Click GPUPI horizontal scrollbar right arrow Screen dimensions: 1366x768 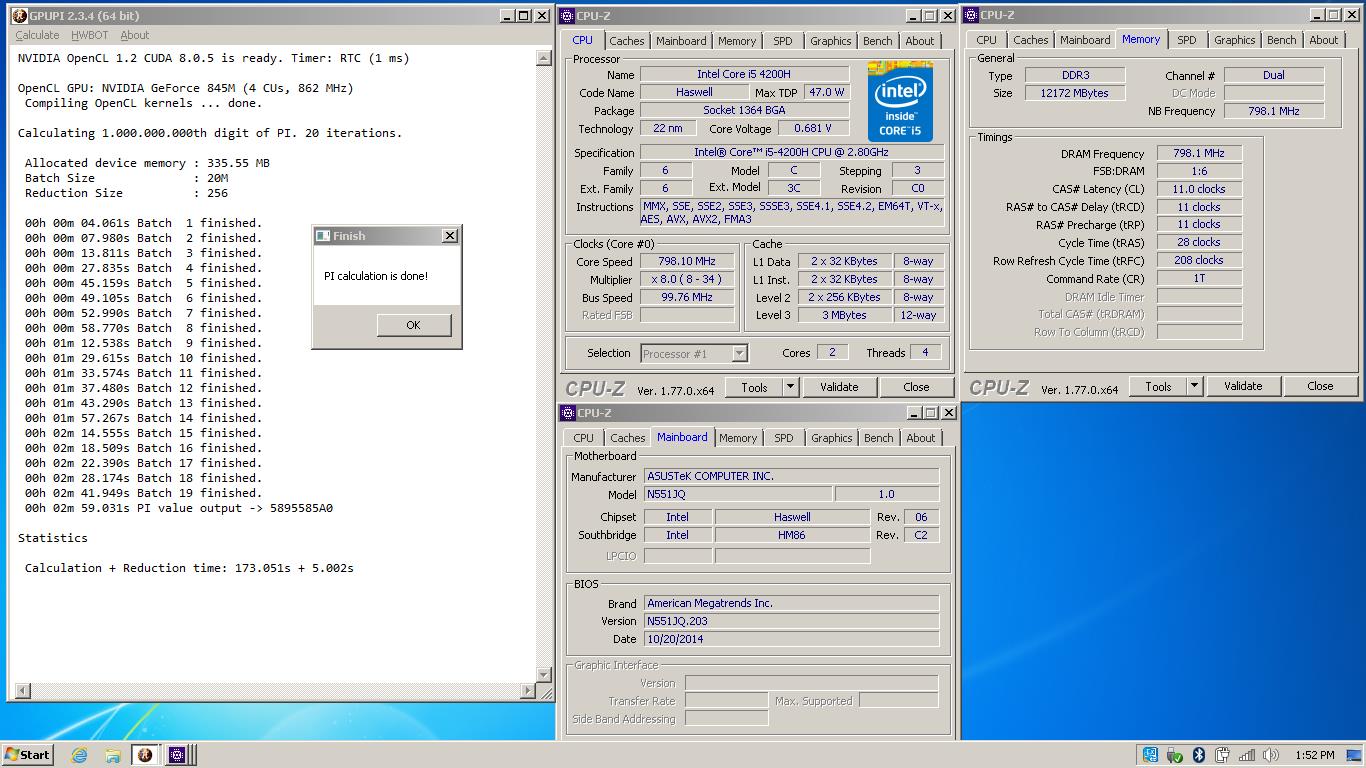click(529, 691)
